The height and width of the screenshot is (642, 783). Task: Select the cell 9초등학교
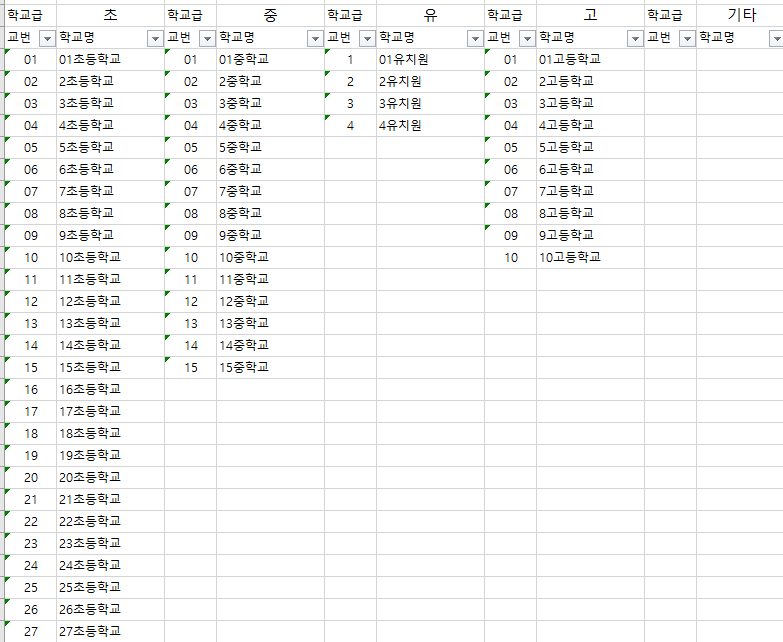(110, 235)
